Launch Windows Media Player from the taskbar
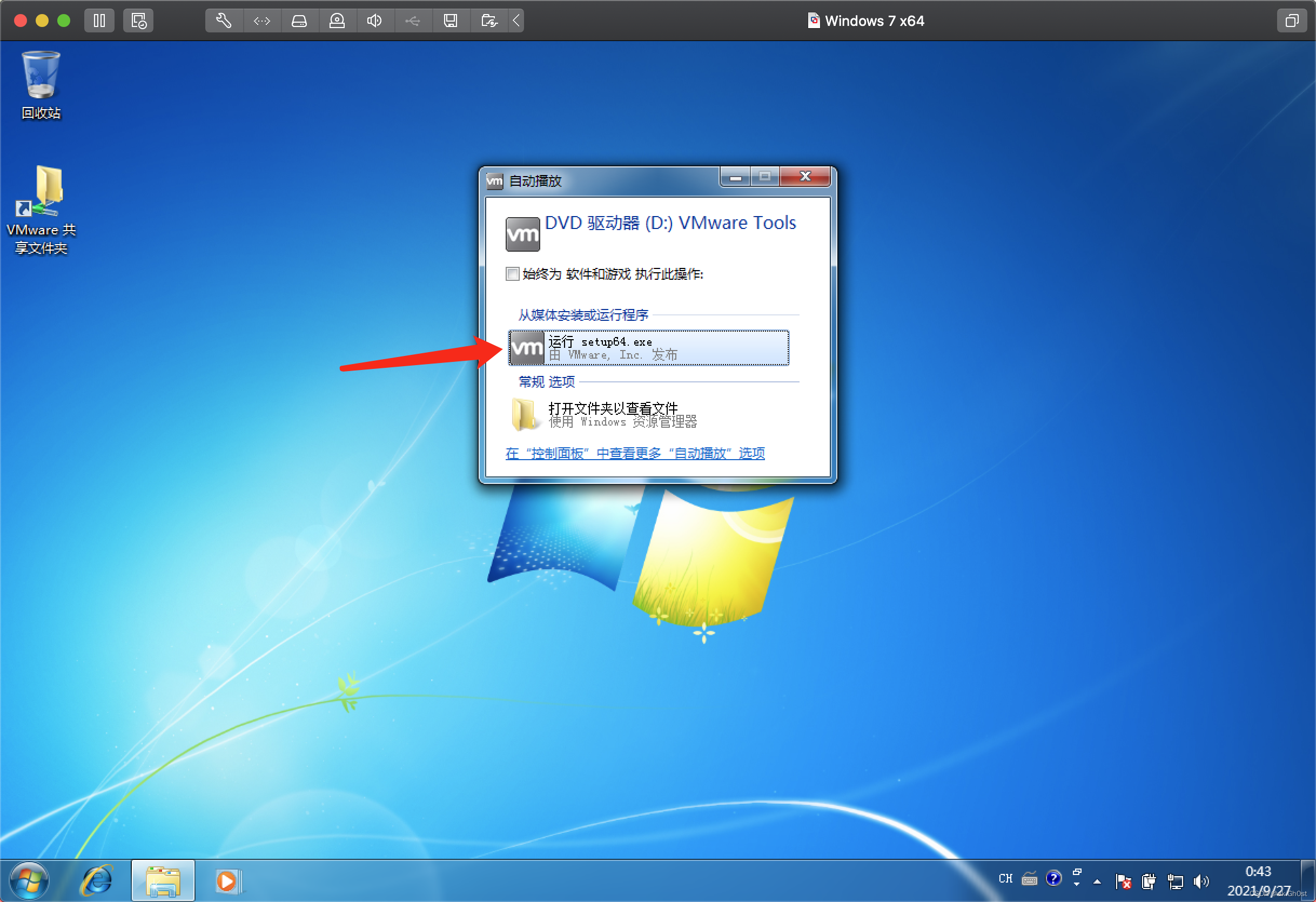1316x902 pixels. 227,881
